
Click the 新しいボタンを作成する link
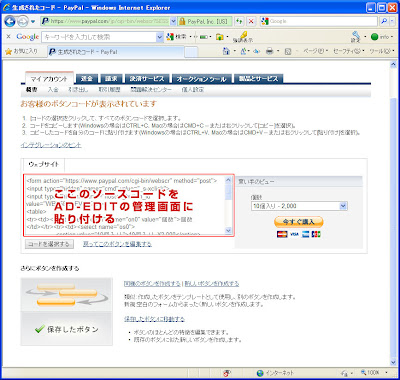[x=212, y=284]
